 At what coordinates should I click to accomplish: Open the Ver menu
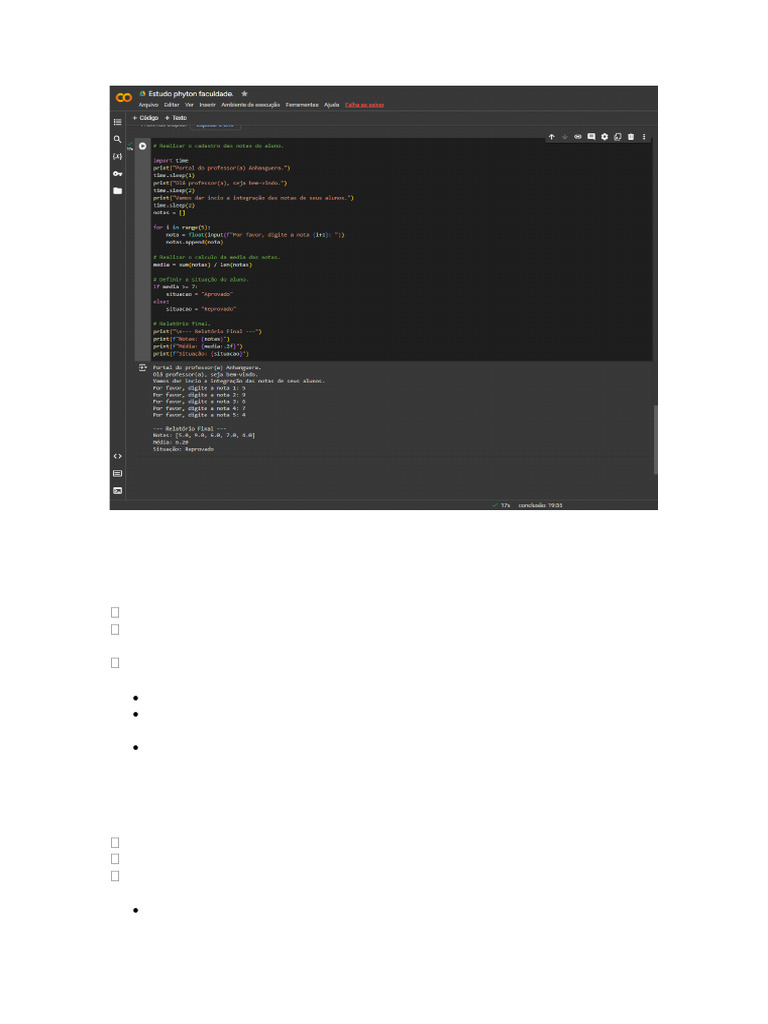(x=189, y=105)
